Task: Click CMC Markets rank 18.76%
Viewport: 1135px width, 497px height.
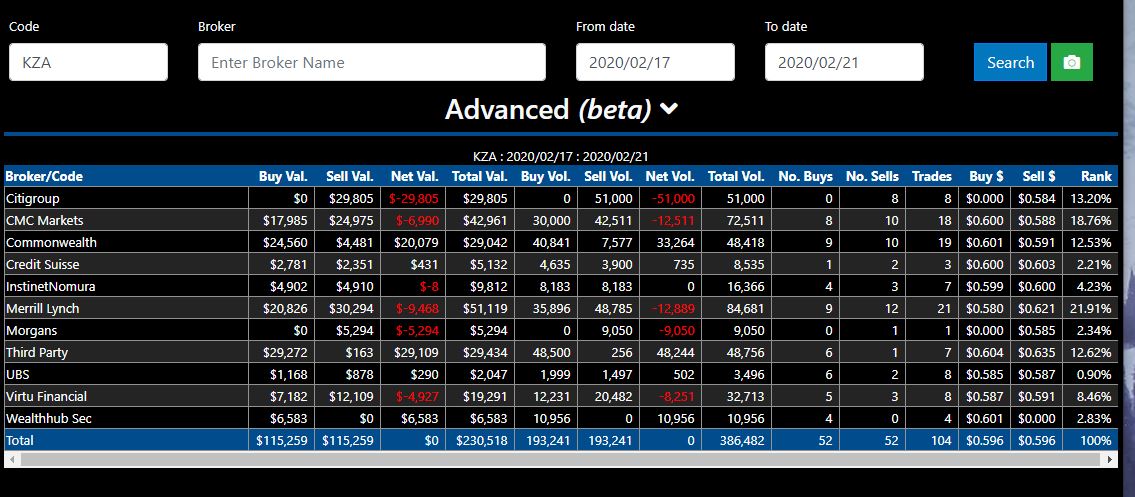Action: (1093, 220)
